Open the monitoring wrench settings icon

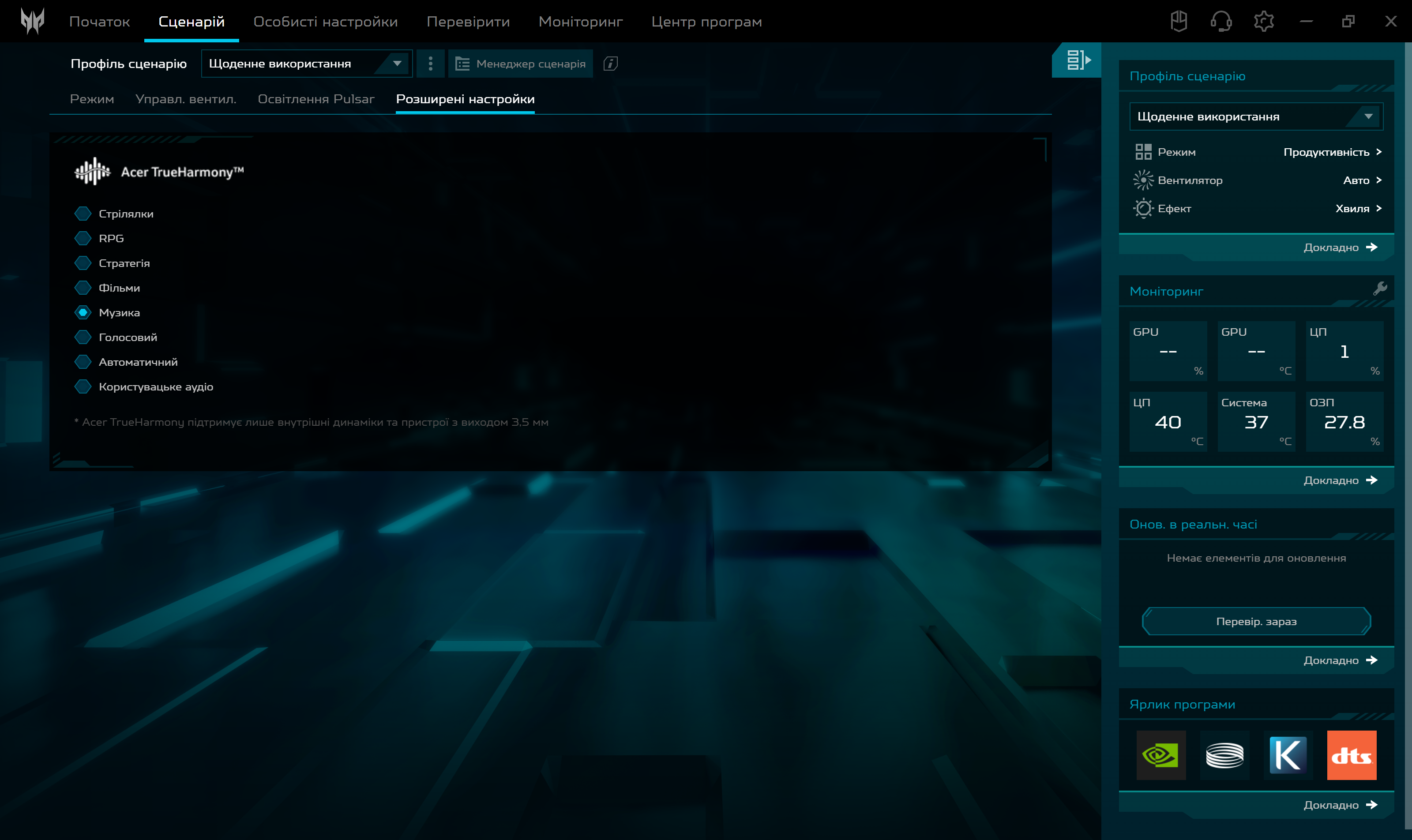tap(1380, 289)
